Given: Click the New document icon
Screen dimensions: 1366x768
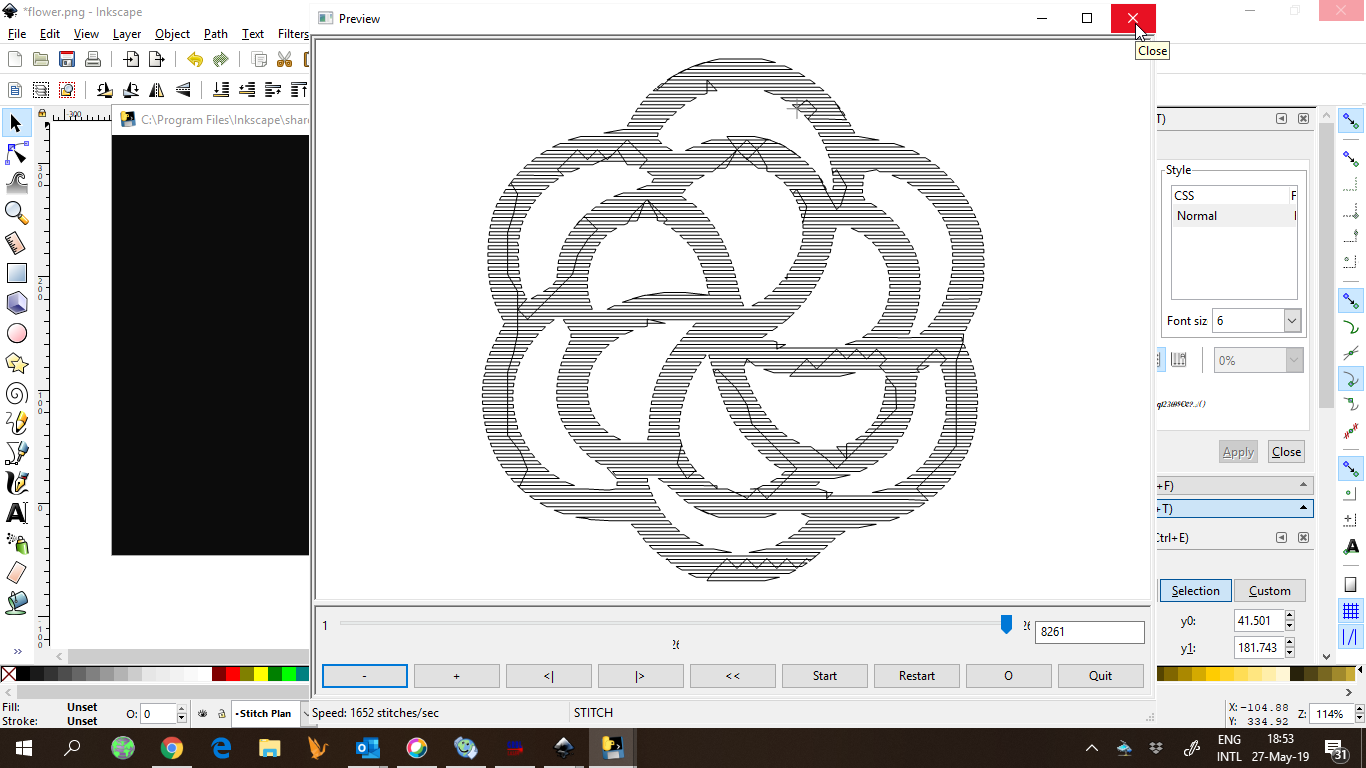Looking at the screenshot, I should point(15,60).
